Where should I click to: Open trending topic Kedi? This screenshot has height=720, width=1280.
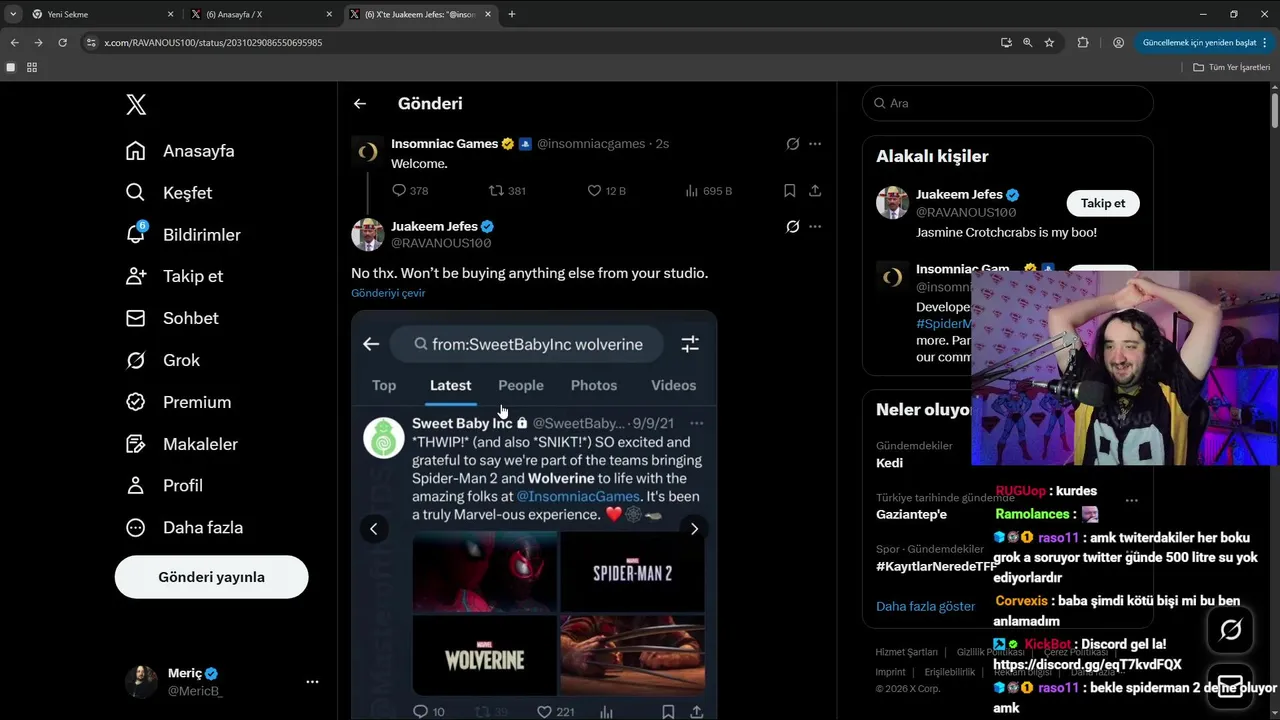[x=889, y=463]
